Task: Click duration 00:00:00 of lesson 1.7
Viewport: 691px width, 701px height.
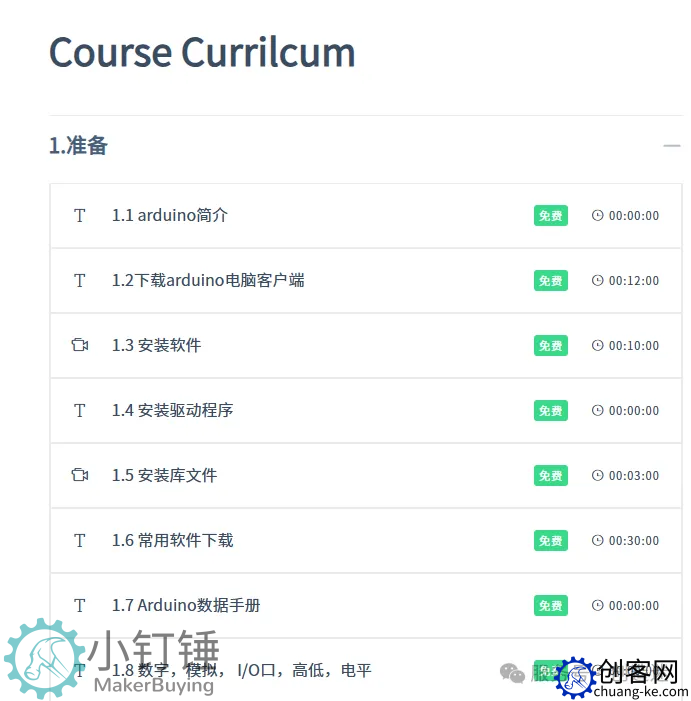Action: 634,605
